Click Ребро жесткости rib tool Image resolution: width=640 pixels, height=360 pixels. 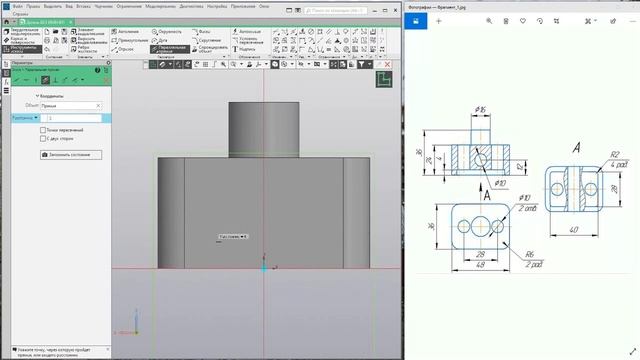pyautogui.click(x=84, y=49)
